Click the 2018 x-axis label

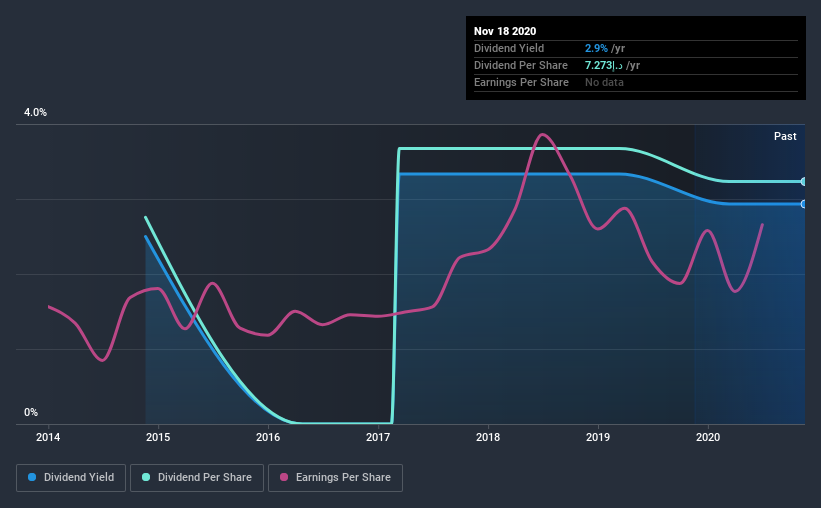[x=488, y=437]
